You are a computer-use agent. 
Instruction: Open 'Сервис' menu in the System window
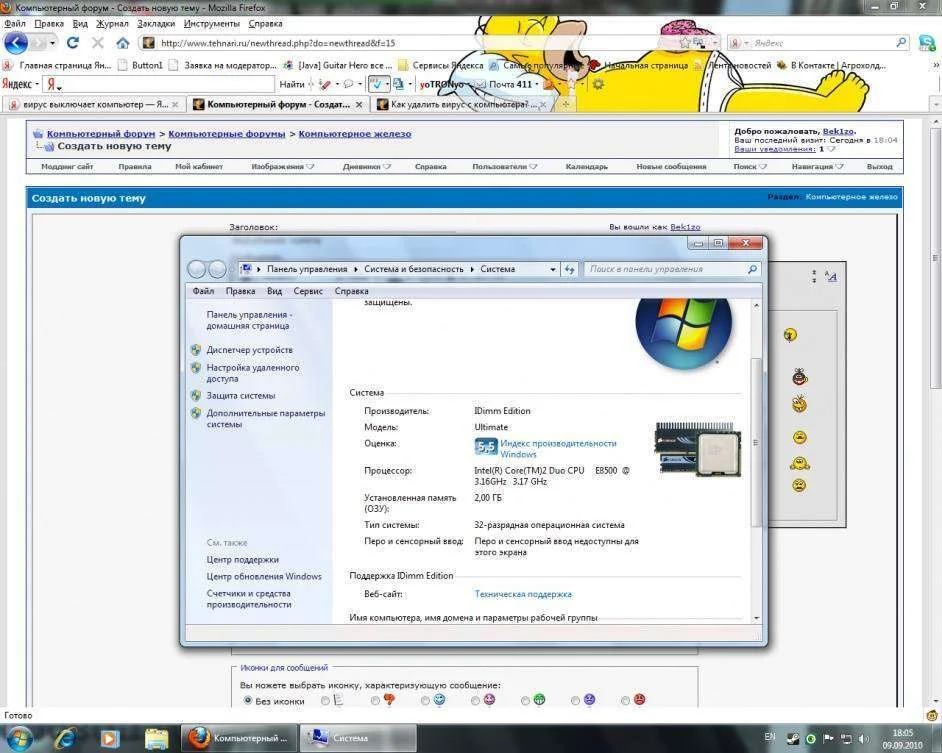click(308, 291)
